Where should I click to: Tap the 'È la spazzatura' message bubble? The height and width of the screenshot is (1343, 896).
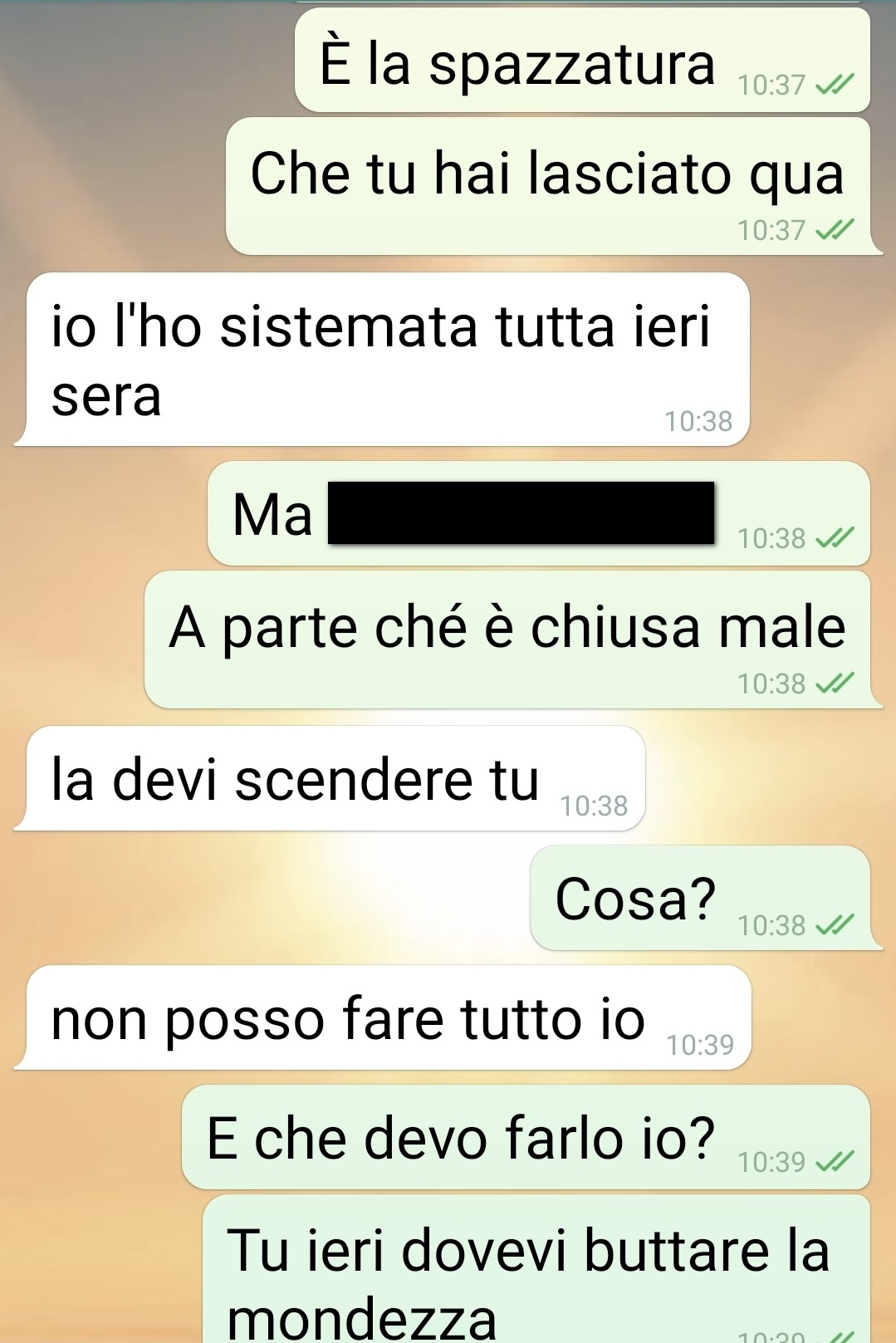(582, 60)
